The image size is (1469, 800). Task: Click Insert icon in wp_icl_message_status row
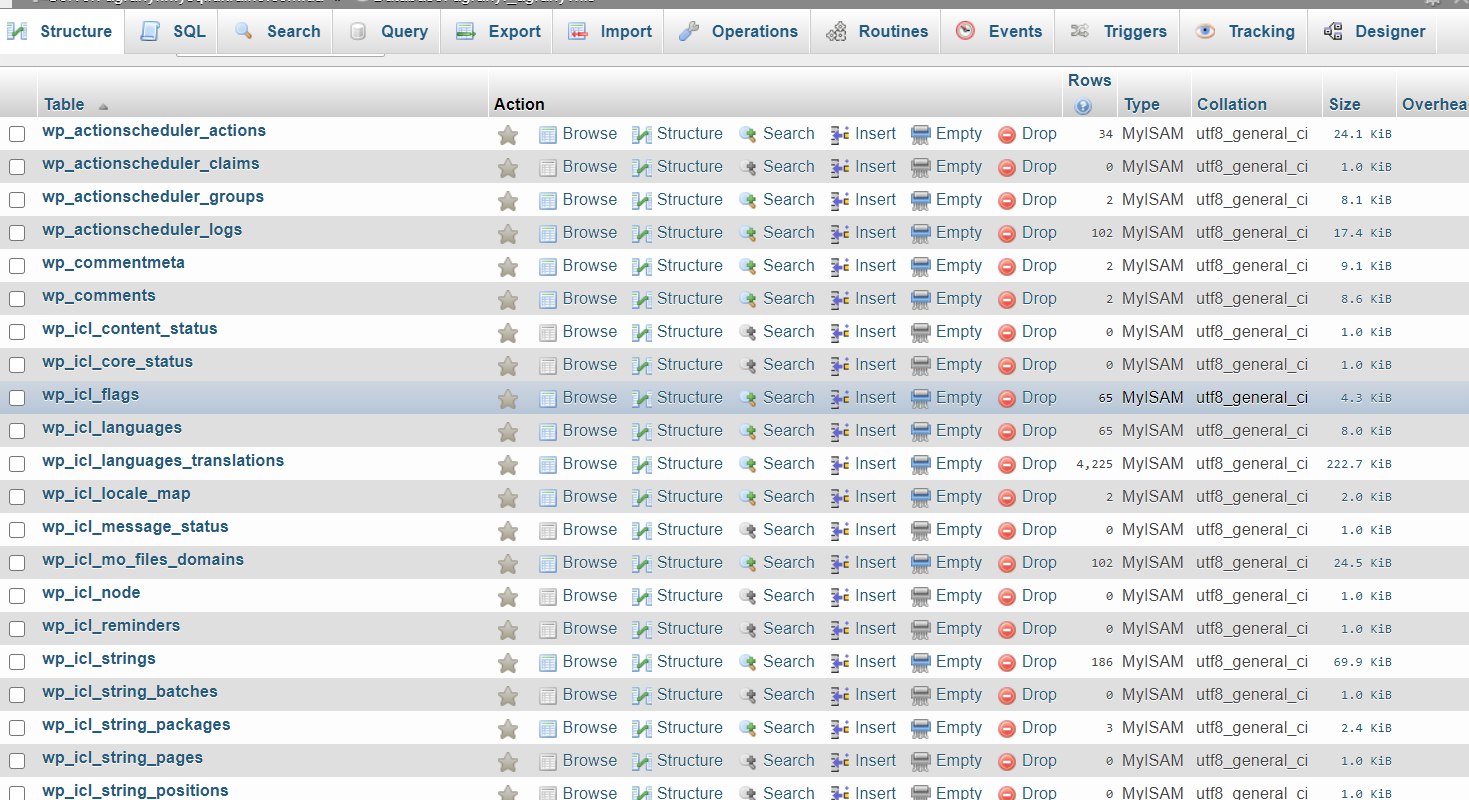841,531
